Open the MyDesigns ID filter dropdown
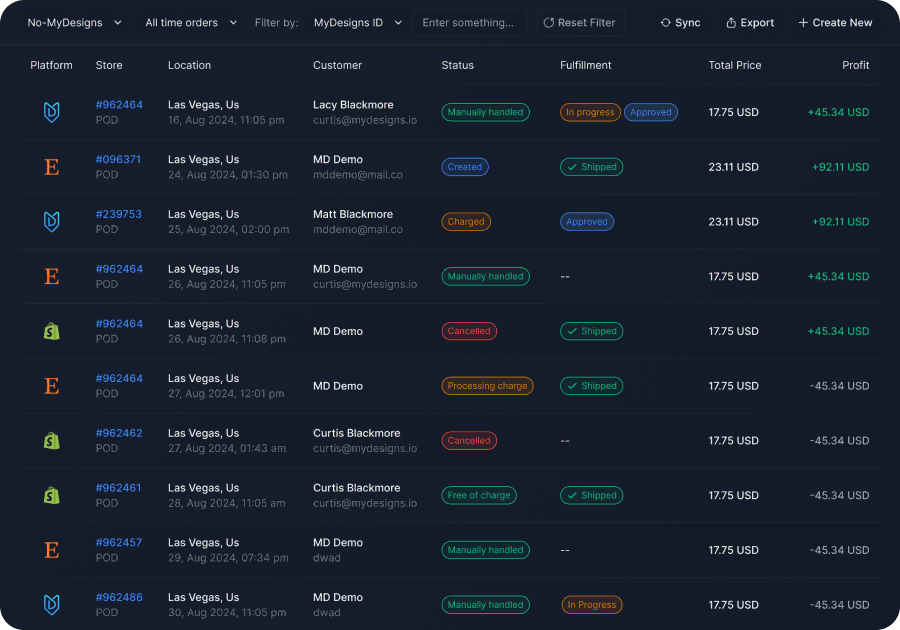The height and width of the screenshot is (630, 900). coord(357,23)
